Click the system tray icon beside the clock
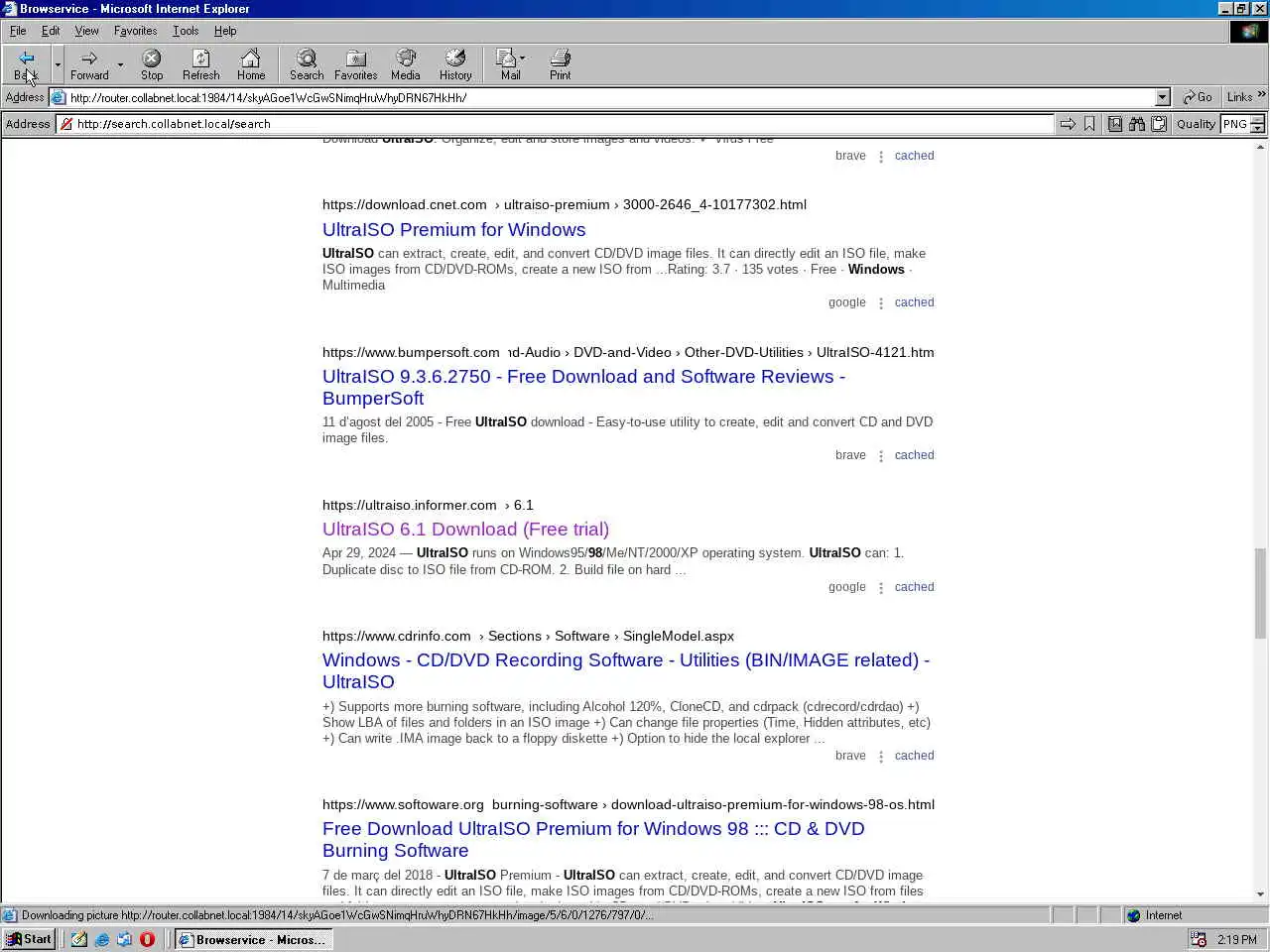This screenshot has height=952, width=1270. [1199, 939]
